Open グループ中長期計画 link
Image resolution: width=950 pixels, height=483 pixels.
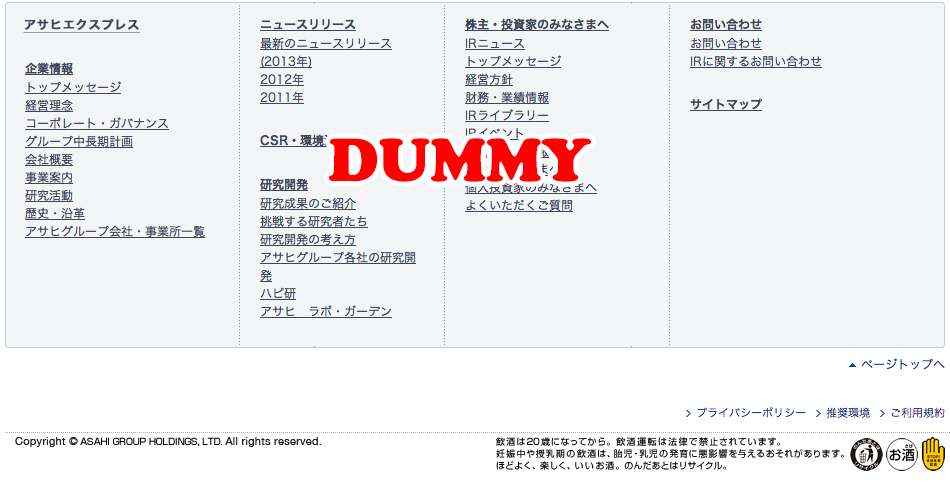point(79,142)
